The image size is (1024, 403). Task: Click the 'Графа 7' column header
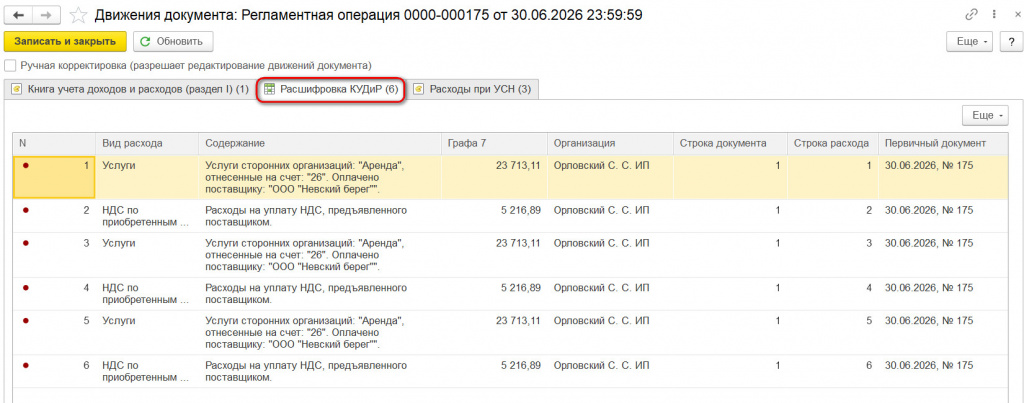point(494,144)
